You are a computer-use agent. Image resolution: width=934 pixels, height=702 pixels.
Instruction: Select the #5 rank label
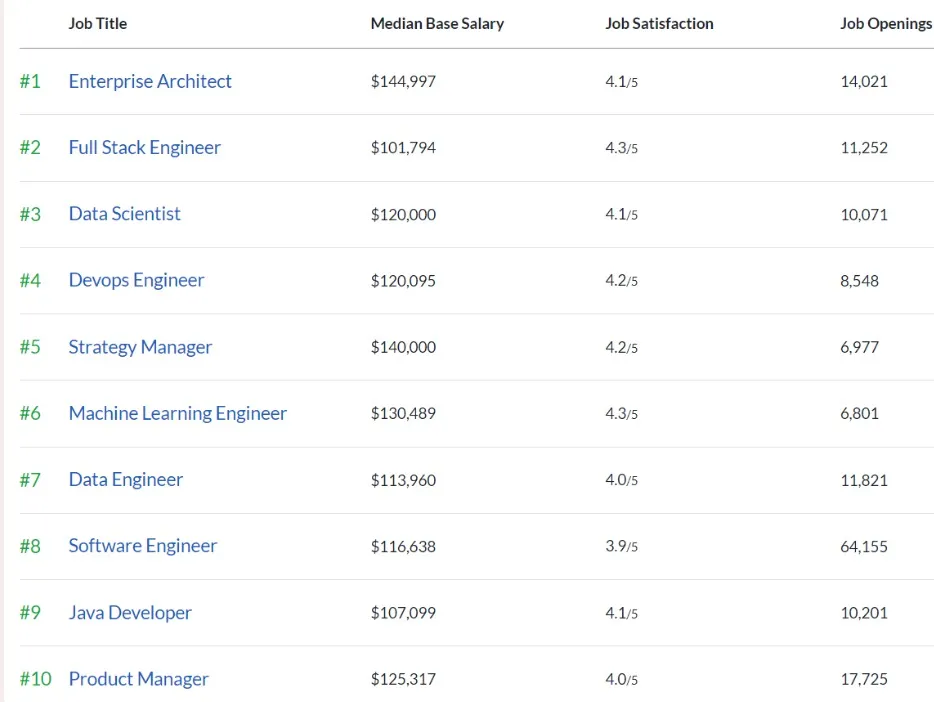point(30,347)
